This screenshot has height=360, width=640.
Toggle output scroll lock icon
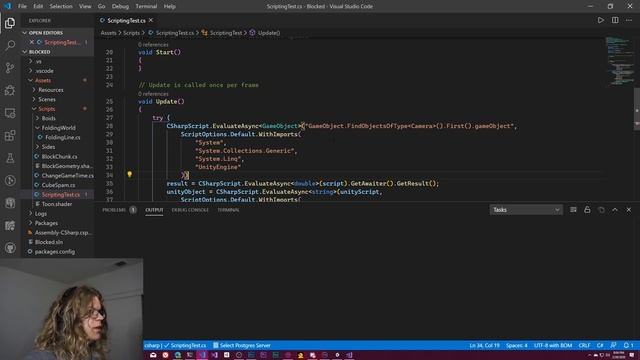click(587, 210)
